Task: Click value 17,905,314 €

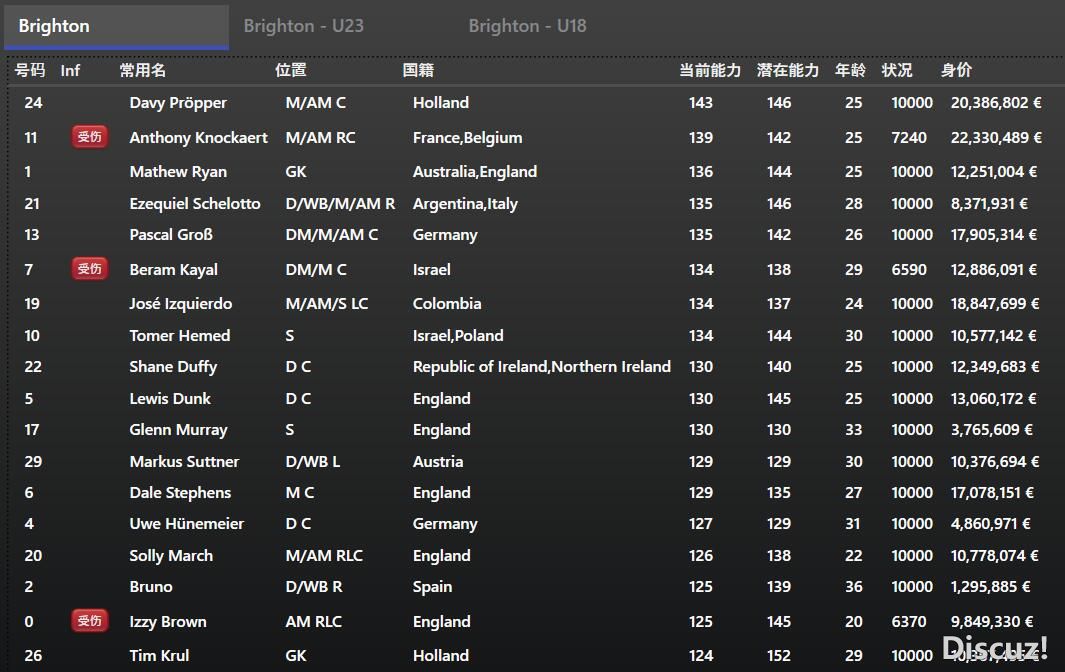Action: click(994, 234)
